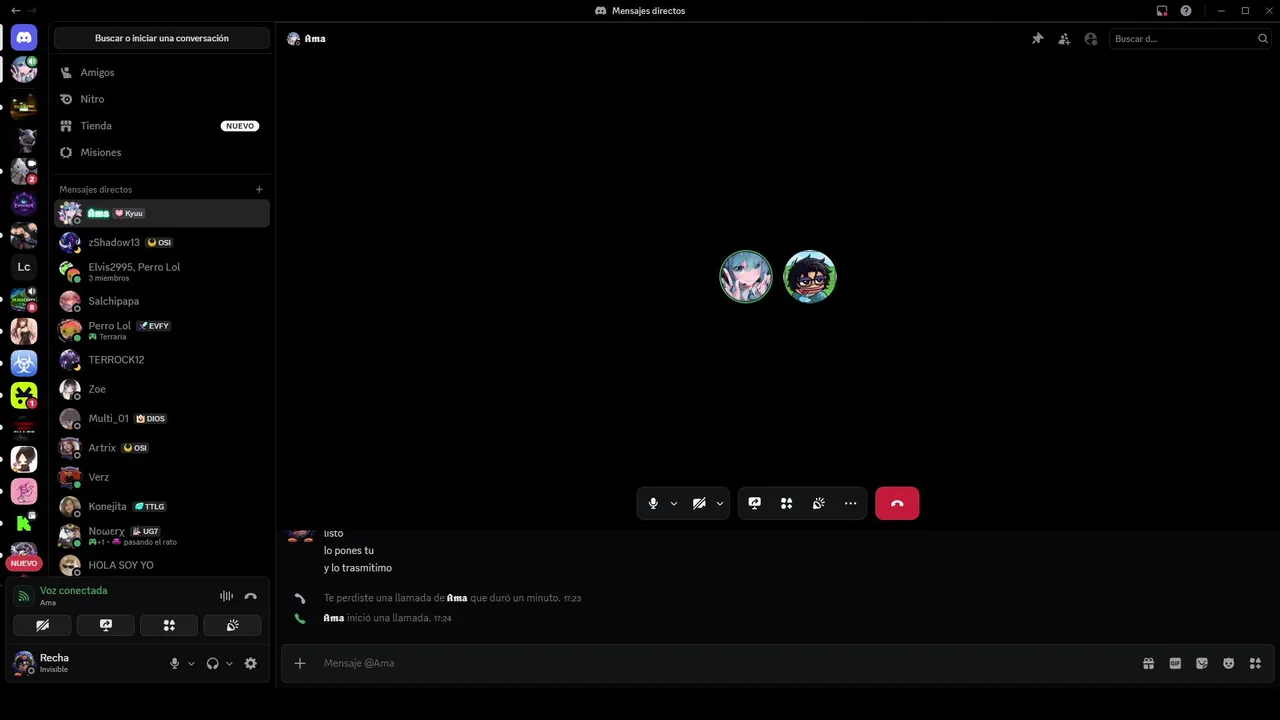Image resolution: width=1280 pixels, height=720 pixels.
Task: Select glasses-wearing avatar in call view
Action: (x=810, y=277)
